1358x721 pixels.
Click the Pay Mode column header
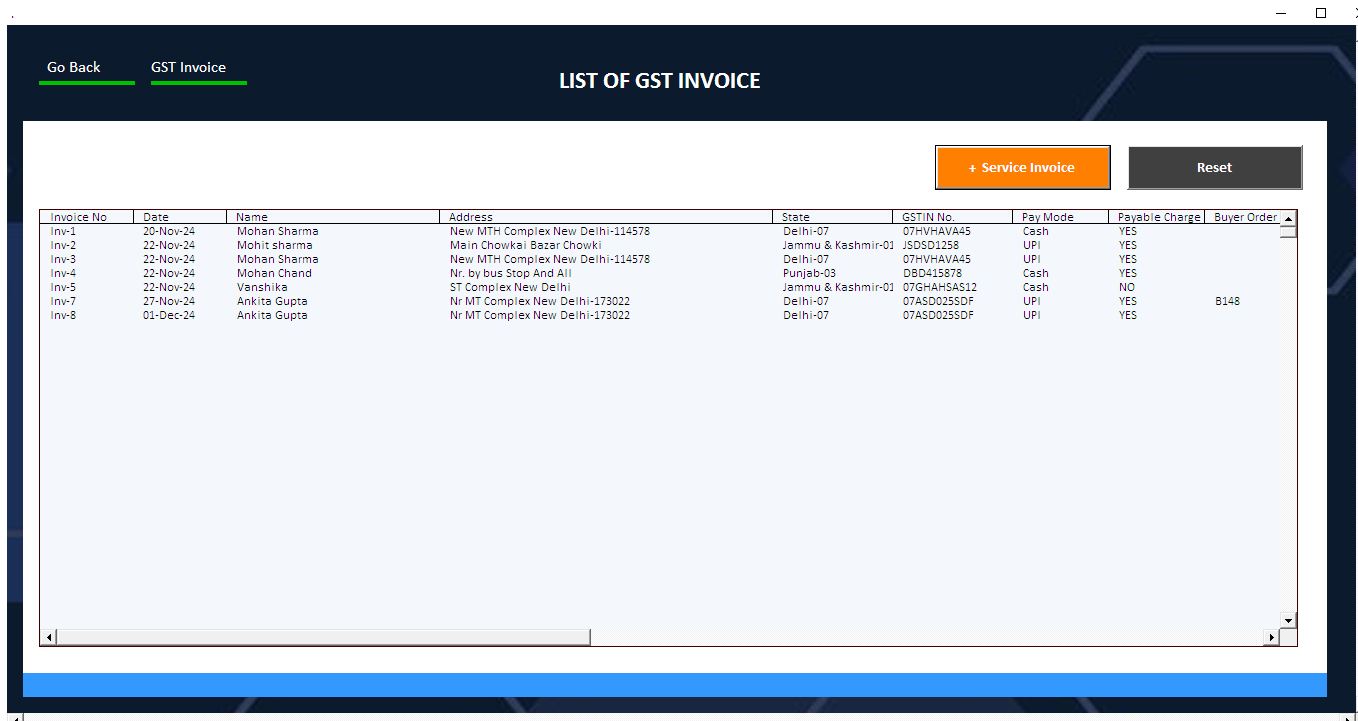(1047, 217)
